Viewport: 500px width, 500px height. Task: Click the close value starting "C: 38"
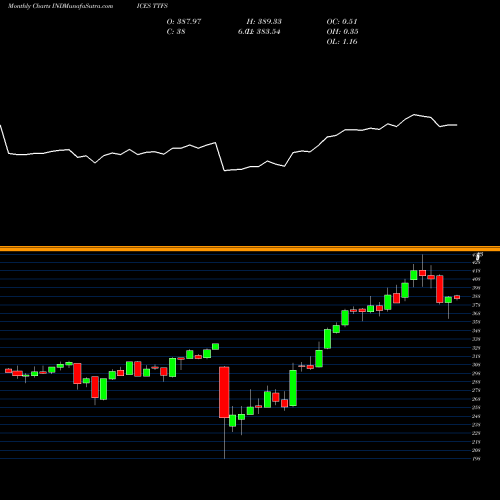176,31
